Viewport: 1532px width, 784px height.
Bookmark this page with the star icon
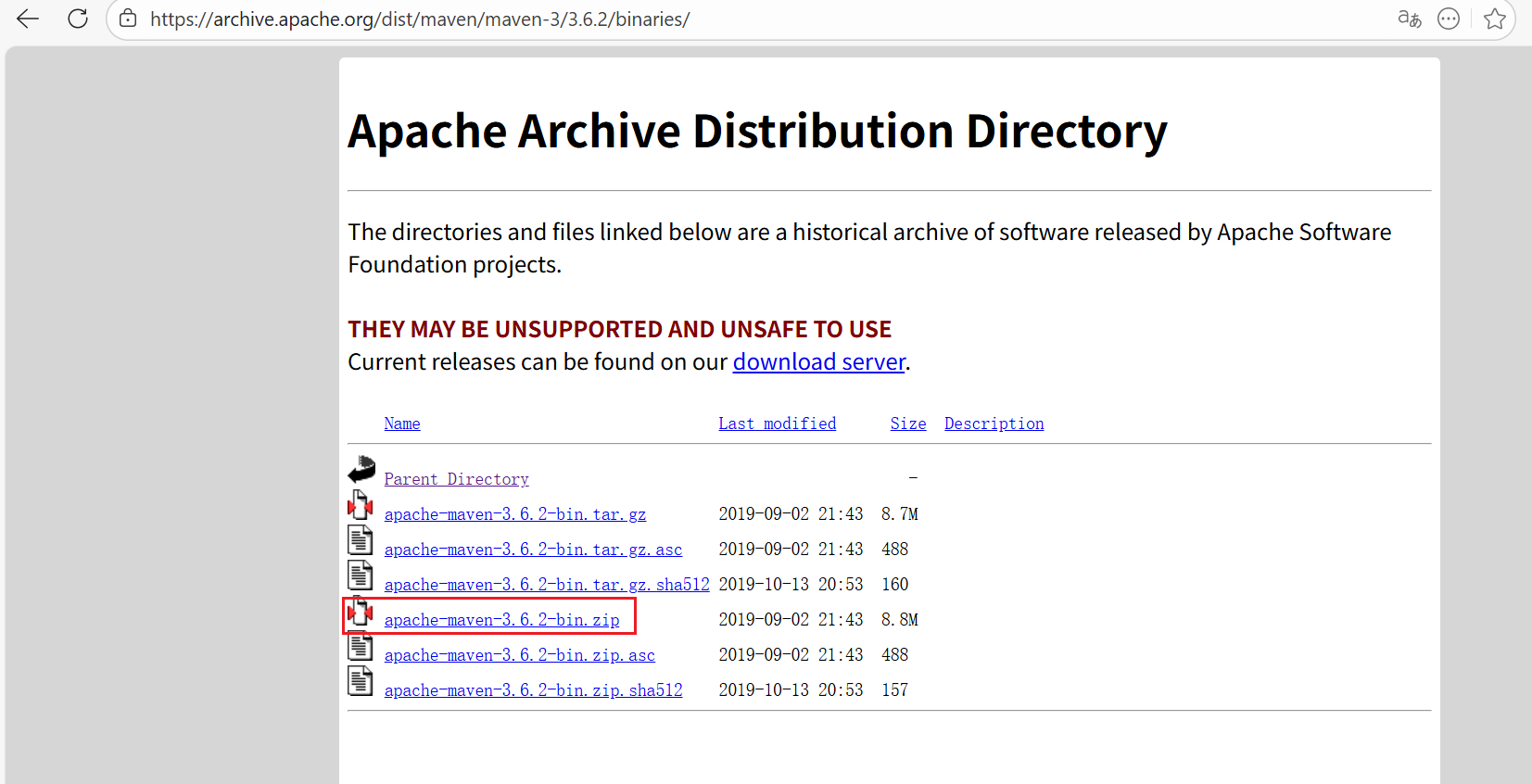point(1494,19)
